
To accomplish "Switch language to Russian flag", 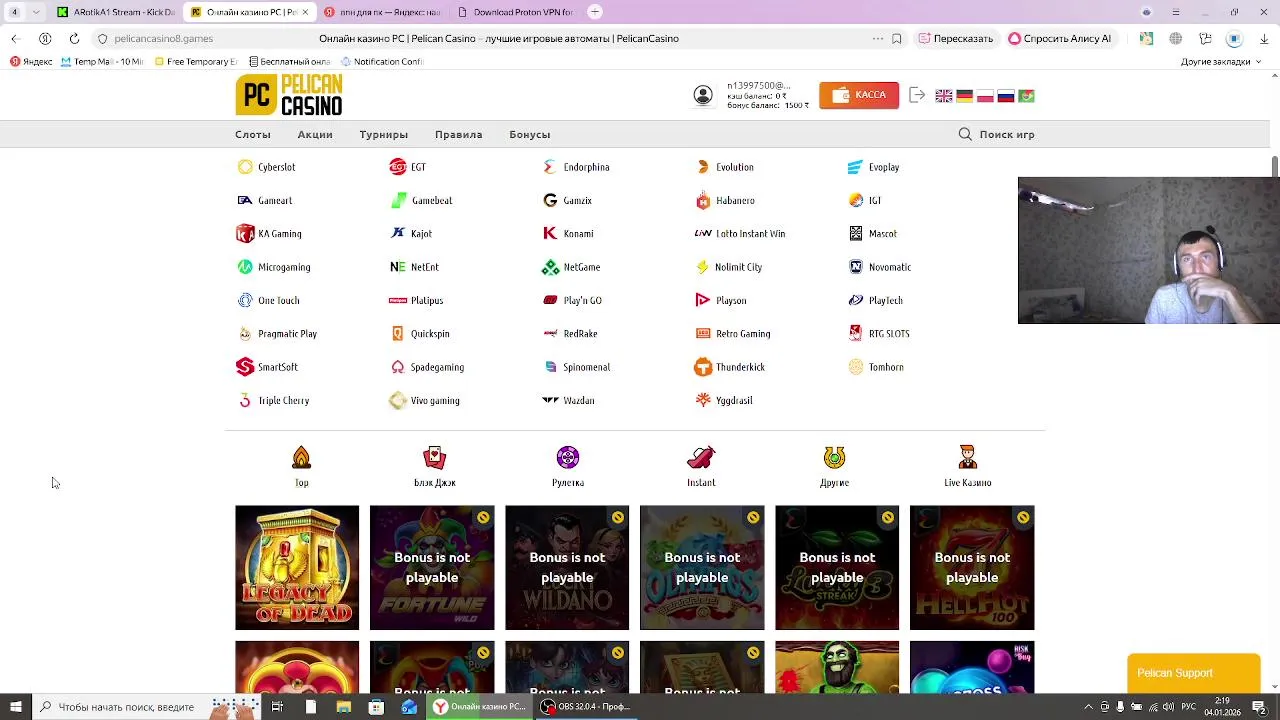I will click(x=1006, y=96).
